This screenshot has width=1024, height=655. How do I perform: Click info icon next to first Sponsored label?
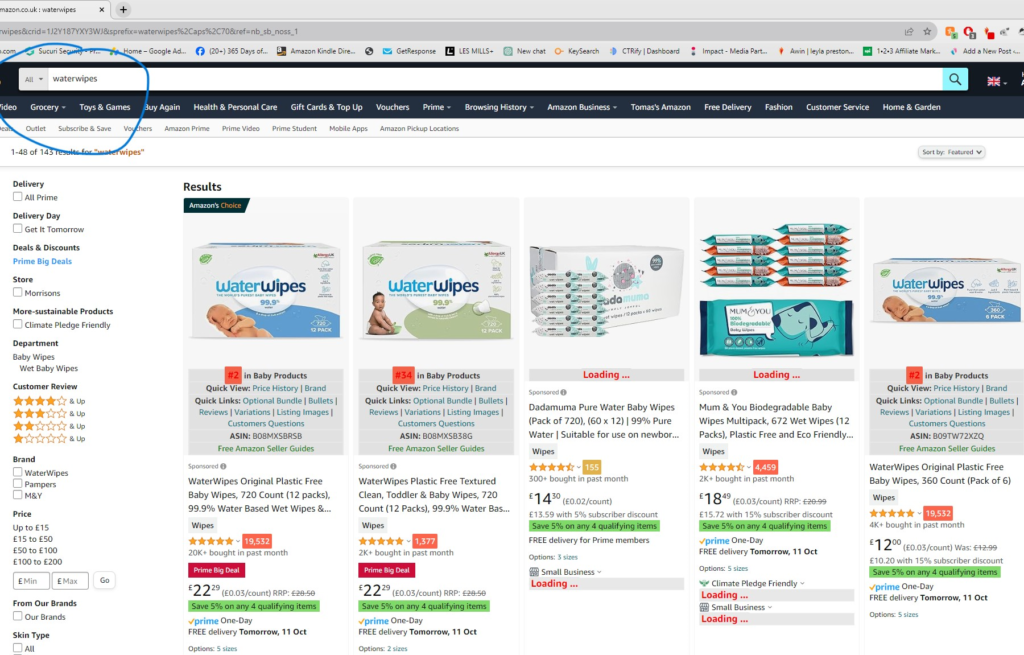click(224, 466)
